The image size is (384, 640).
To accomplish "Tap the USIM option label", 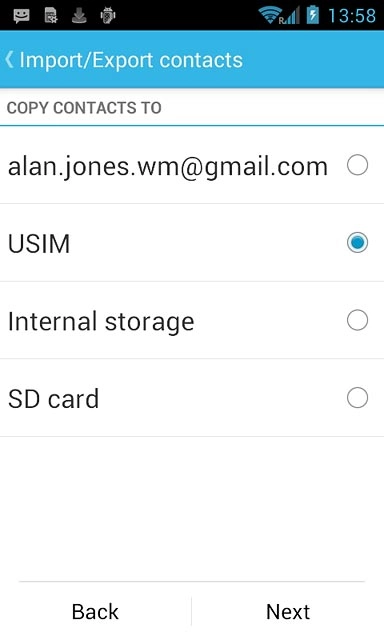I will (39, 244).
